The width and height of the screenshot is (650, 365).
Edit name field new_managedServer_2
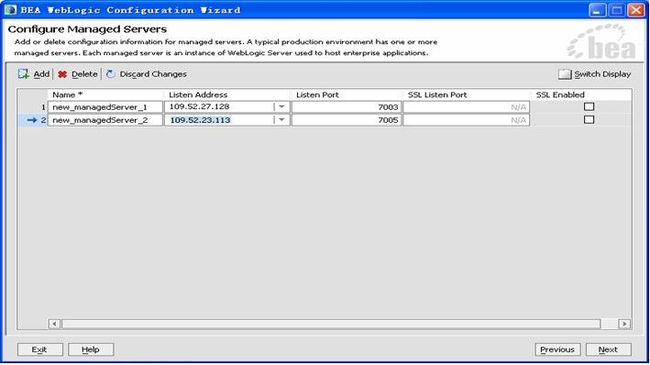point(105,120)
